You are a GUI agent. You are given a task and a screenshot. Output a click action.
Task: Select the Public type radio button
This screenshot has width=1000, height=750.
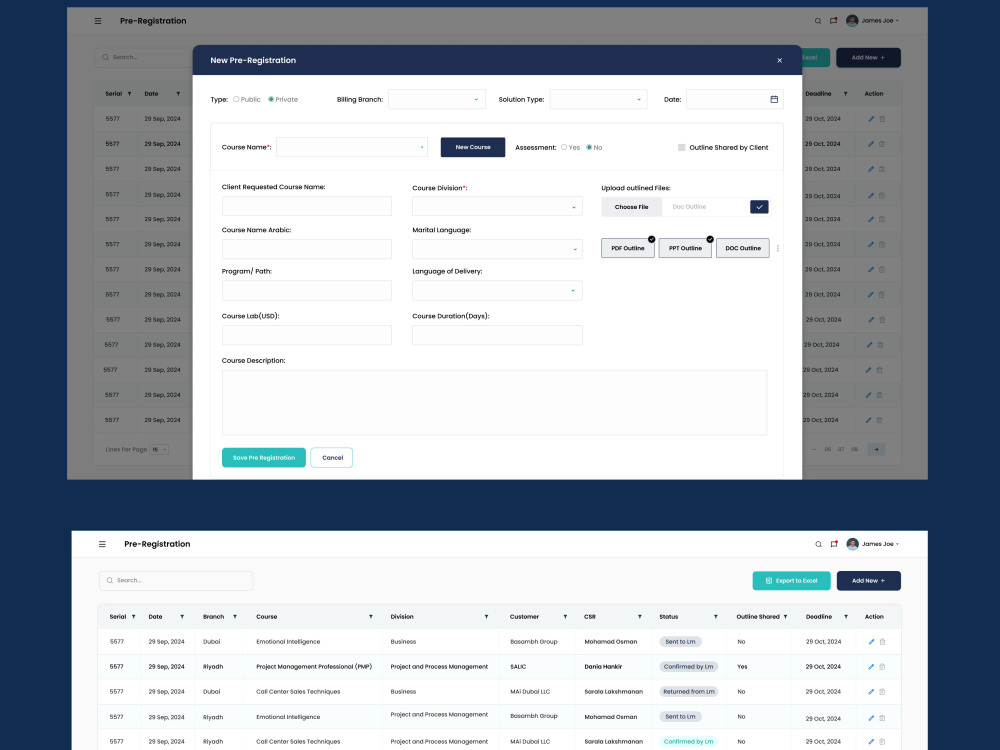coord(236,99)
